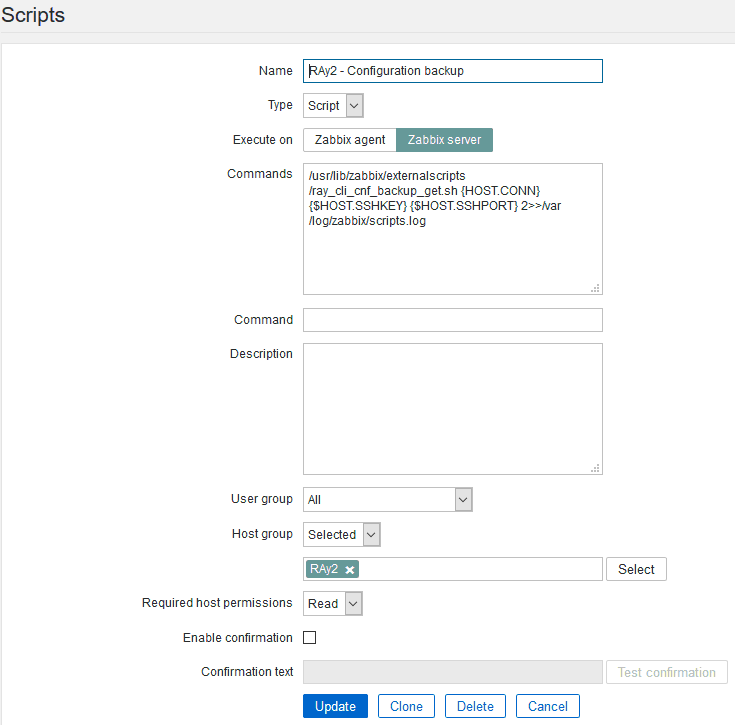Click Select to choose a host group

[636, 569]
